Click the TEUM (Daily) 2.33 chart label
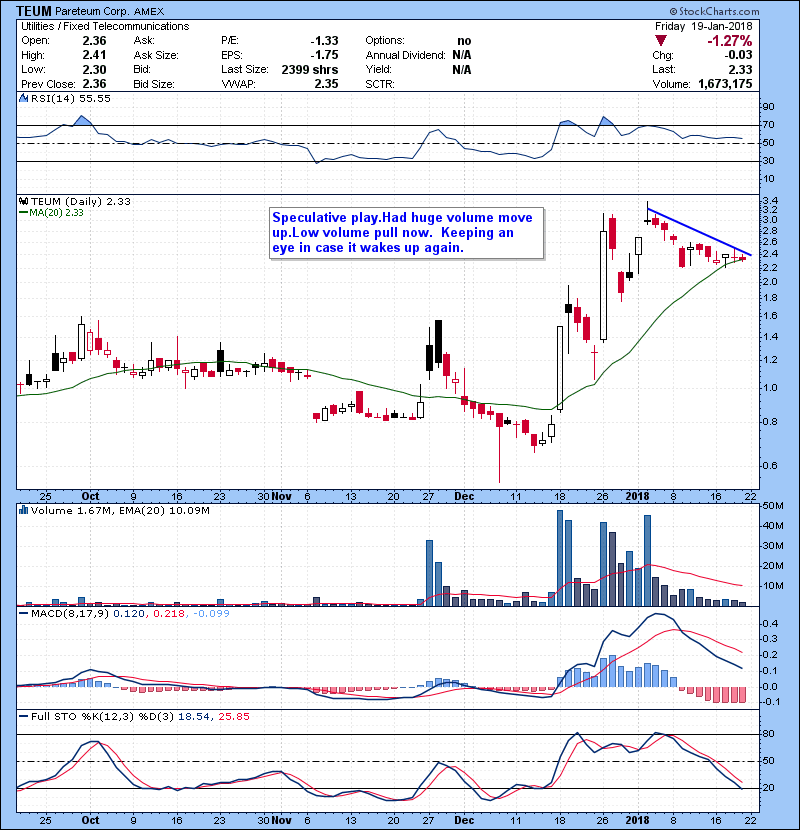This screenshot has height=830, width=800. click(80, 201)
